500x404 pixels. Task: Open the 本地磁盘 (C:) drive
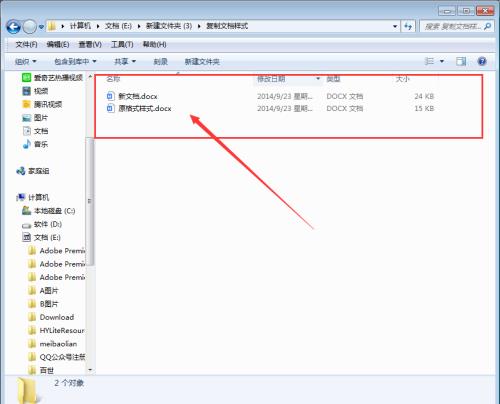tap(48, 211)
